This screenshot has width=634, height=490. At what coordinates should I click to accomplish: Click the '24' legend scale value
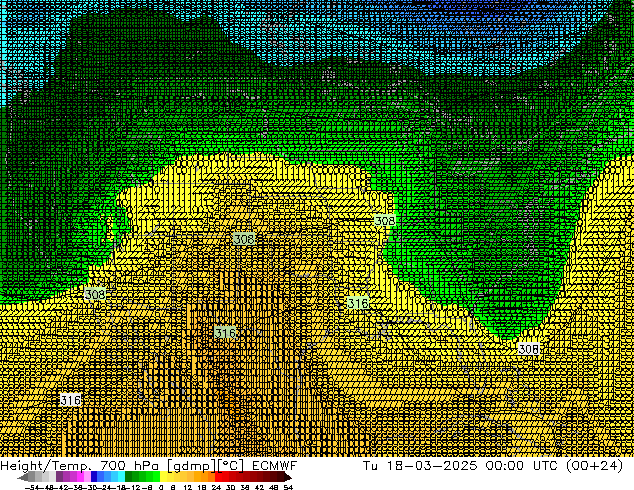tap(216, 487)
